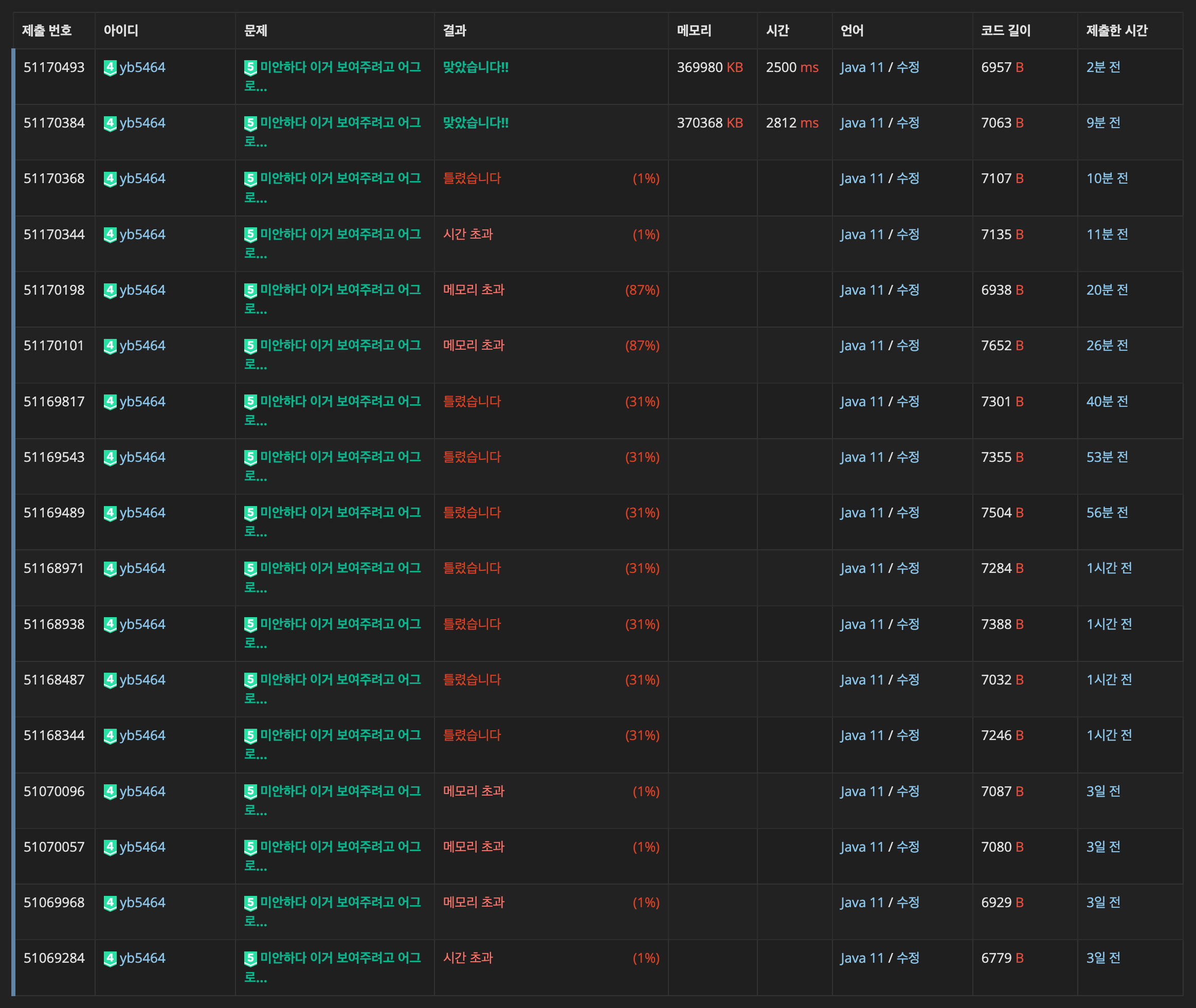The image size is (1196, 1008).
Task: Click problem tier badge in submission 51069284 row
Action: click(250, 958)
